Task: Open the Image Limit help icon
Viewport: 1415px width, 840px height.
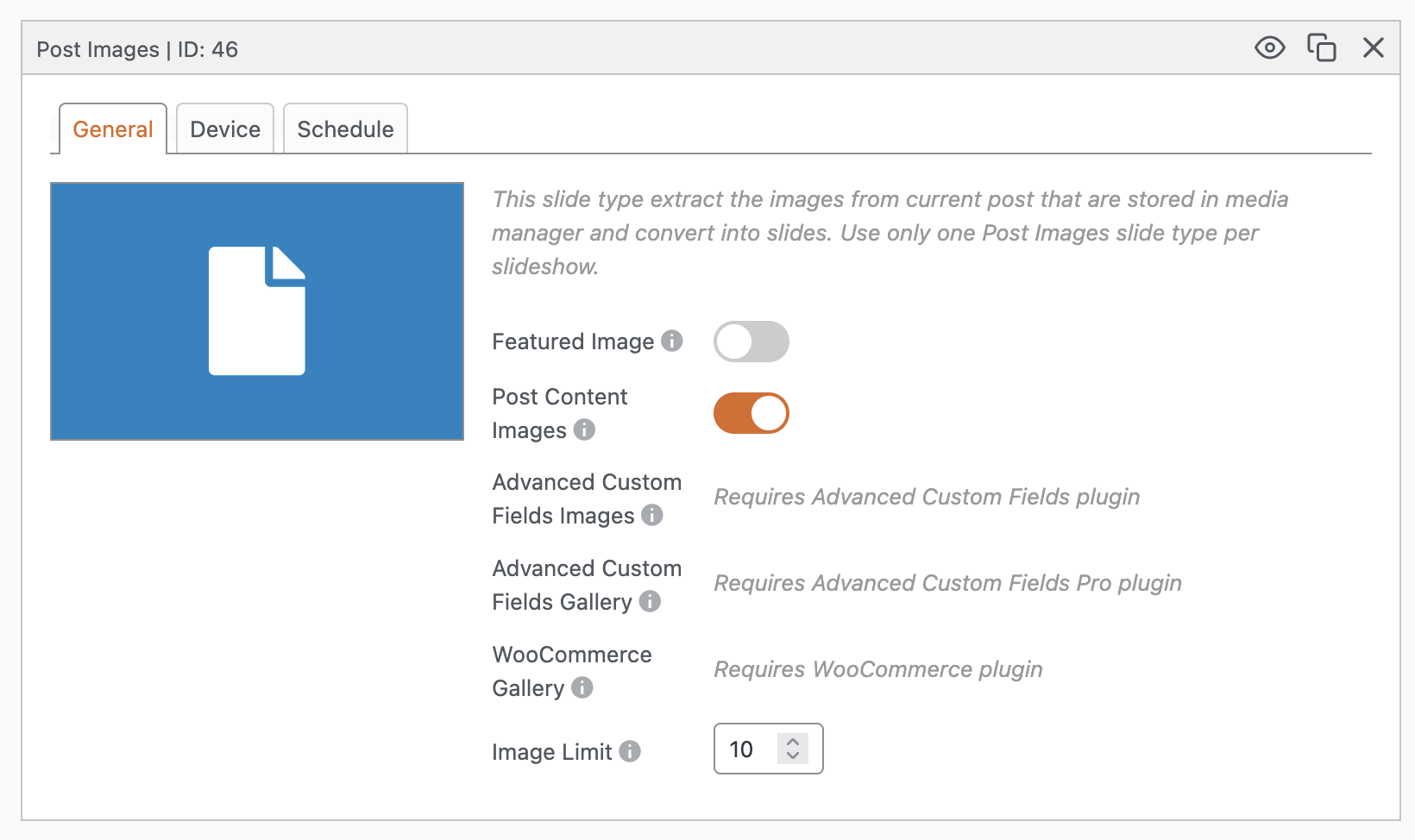Action: [630, 751]
